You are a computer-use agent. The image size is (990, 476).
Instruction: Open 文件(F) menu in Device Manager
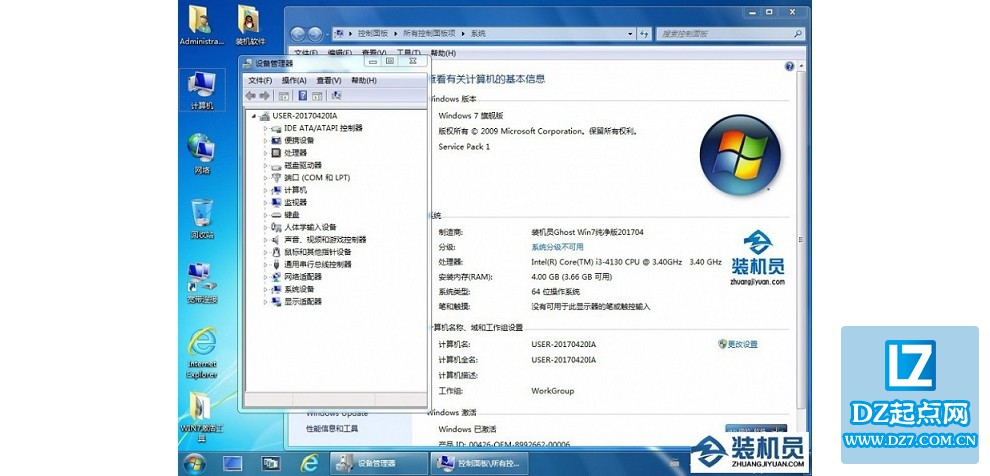click(260, 80)
